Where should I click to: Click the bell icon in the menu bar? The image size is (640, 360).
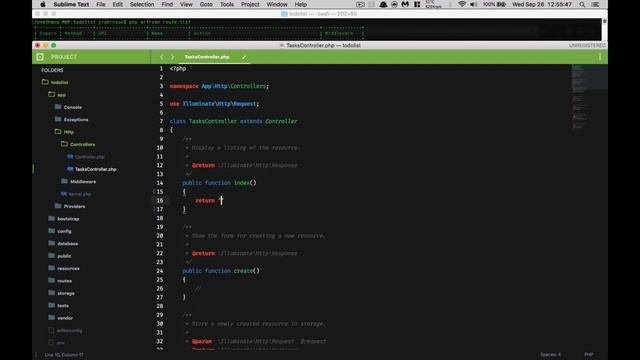pos(383,4)
